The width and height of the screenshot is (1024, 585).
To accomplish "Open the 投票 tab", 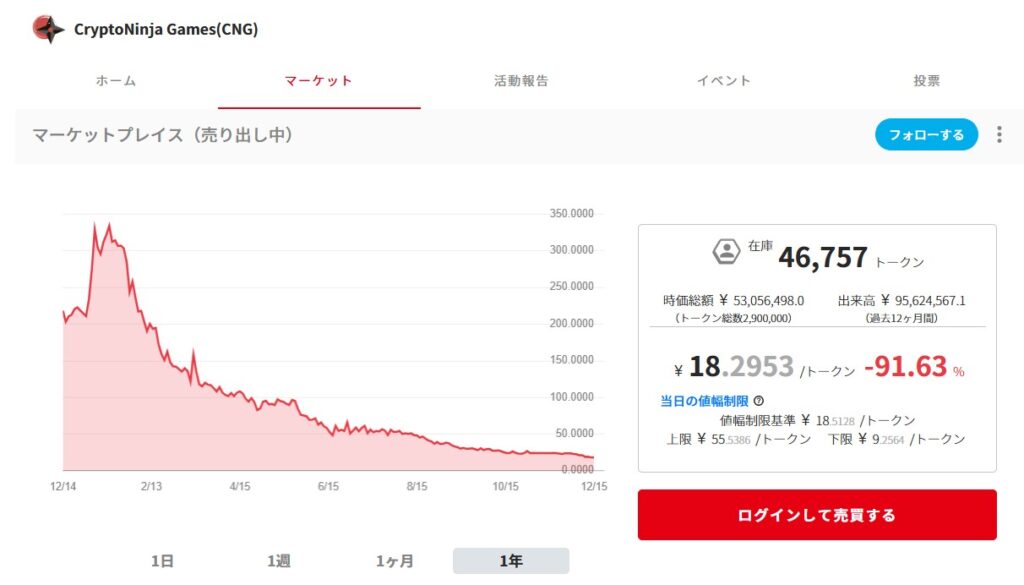I will (926, 81).
